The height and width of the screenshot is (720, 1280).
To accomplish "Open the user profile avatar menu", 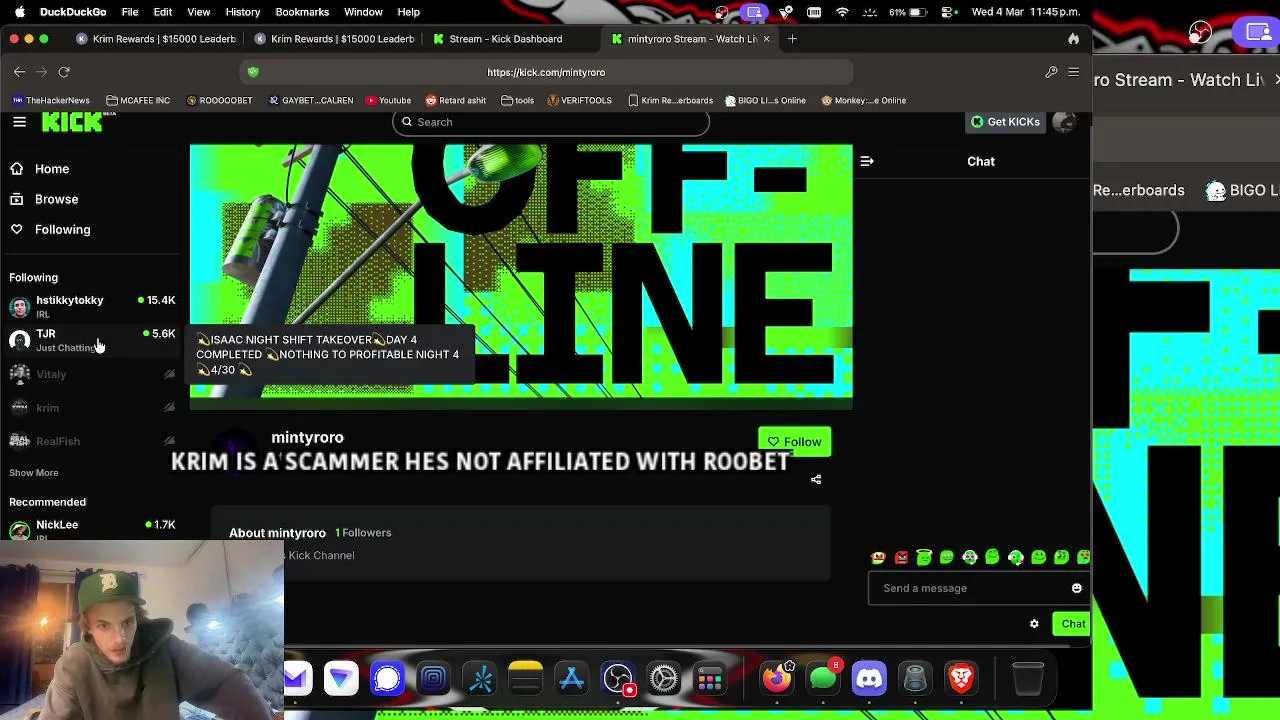I will coord(1064,122).
